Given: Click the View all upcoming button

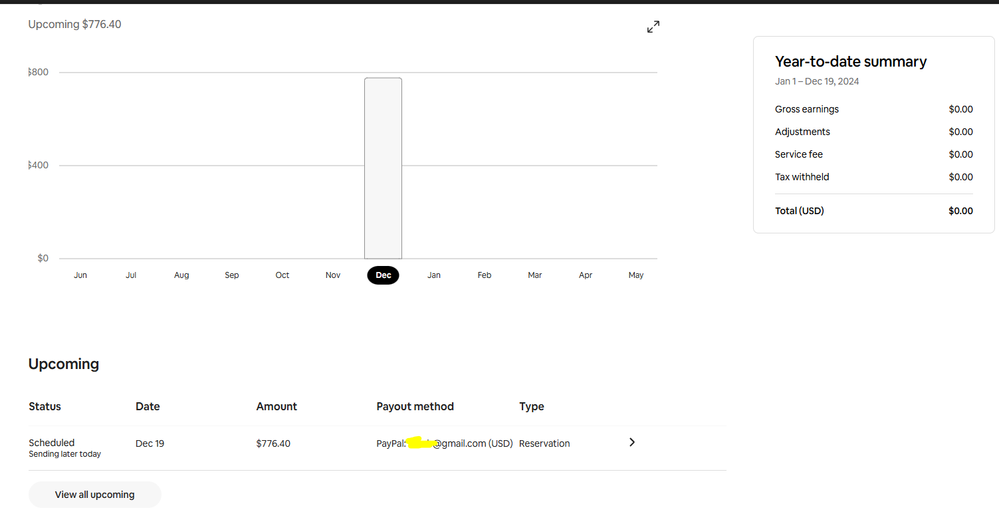Looking at the screenshot, I should pyautogui.click(x=95, y=494).
